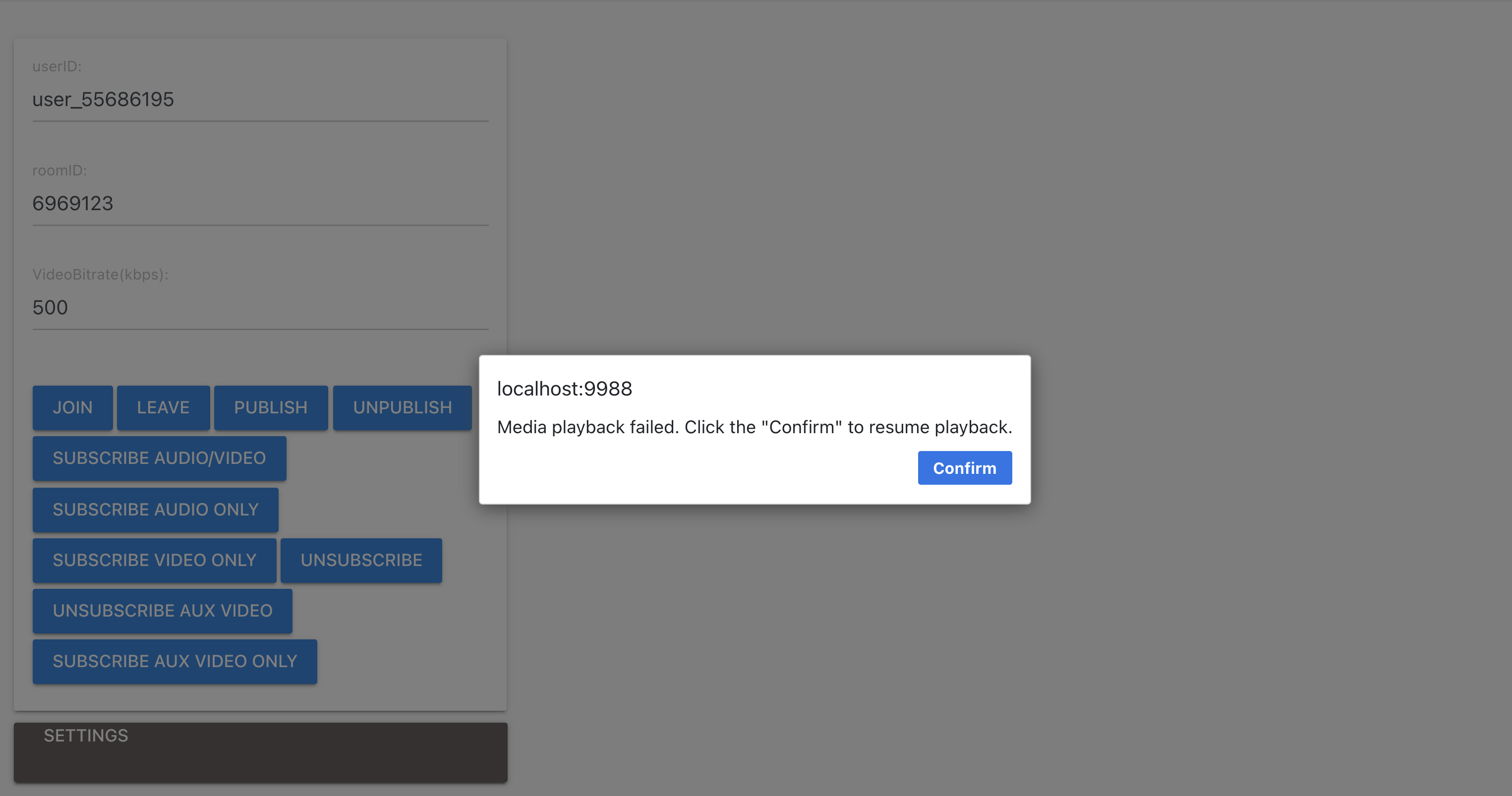This screenshot has width=1512, height=796.
Task: Click the VideoBitrate(kbps) label
Action: (x=100, y=274)
